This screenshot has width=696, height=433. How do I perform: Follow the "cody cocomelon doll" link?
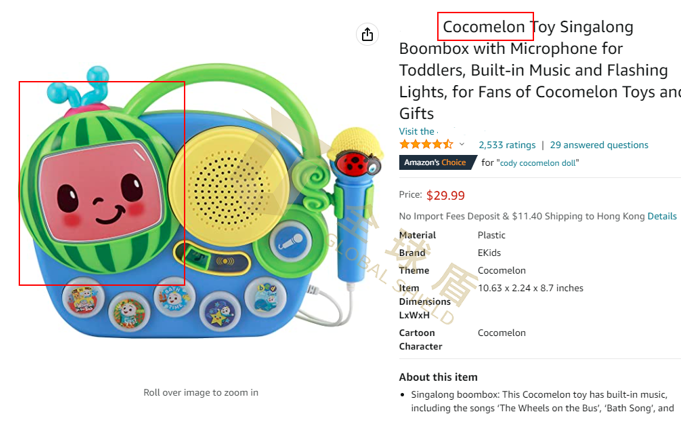(539, 163)
